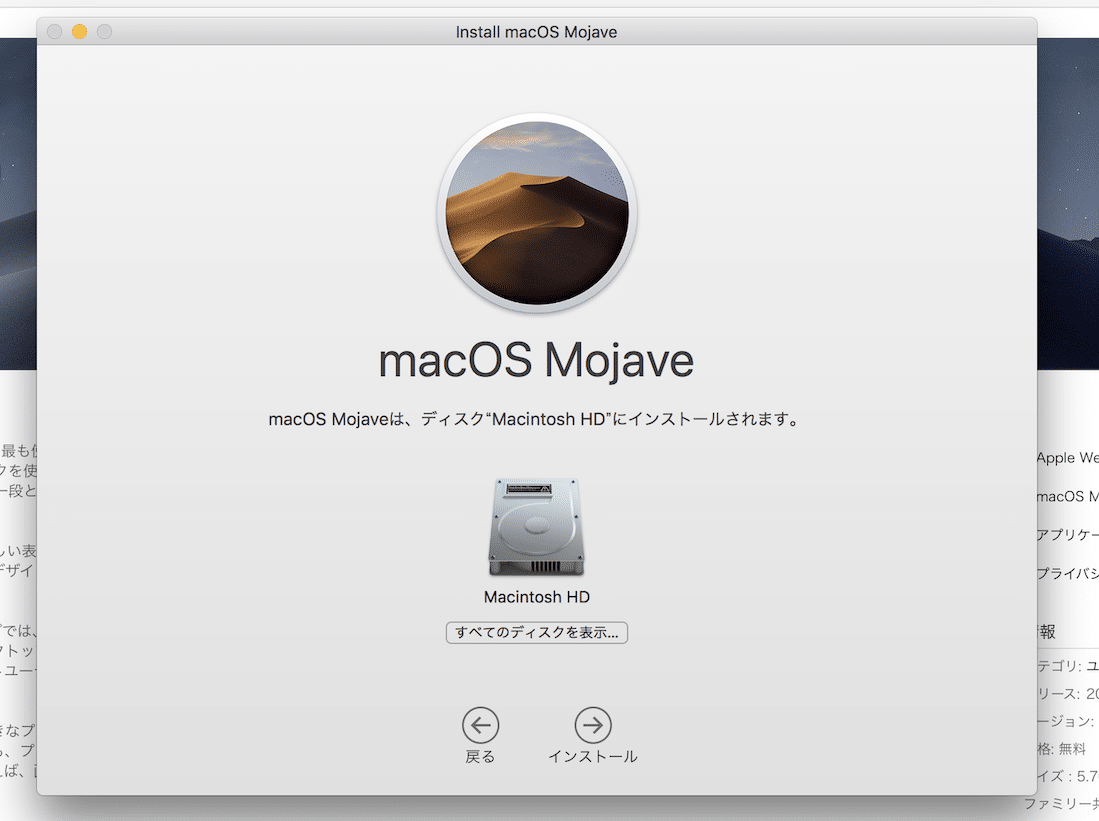
Task: Click the "インストール" label under the arrow
Action: (x=593, y=756)
